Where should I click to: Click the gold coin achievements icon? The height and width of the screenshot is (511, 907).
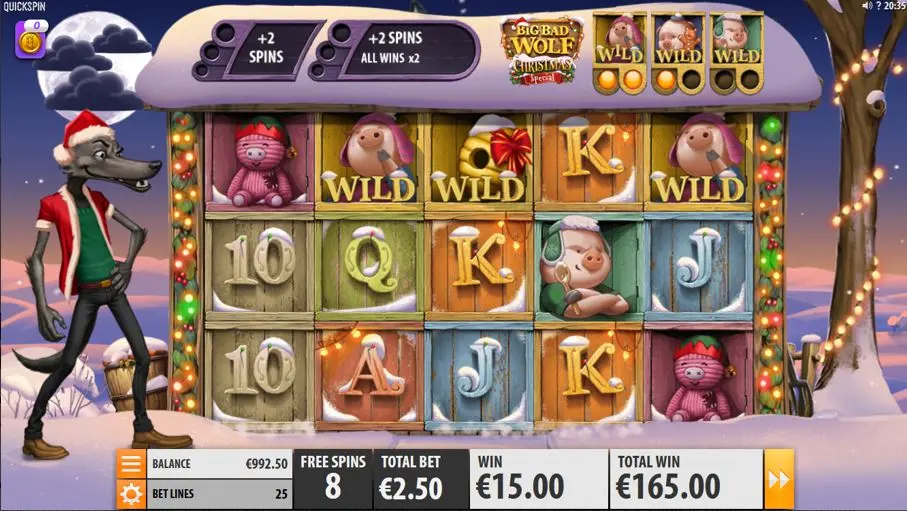(x=30, y=39)
